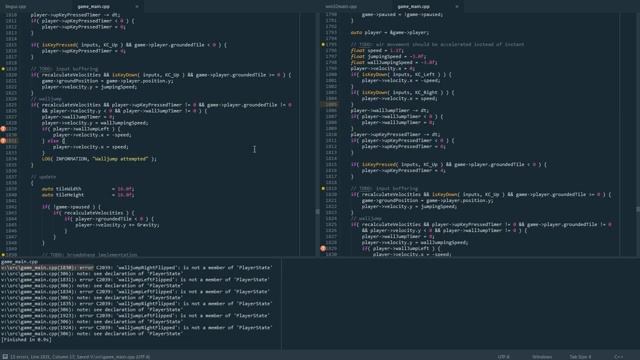The height and width of the screenshot is (360, 640).
Task: Click red error marker on right pane line 1829
Action: coord(323,248)
